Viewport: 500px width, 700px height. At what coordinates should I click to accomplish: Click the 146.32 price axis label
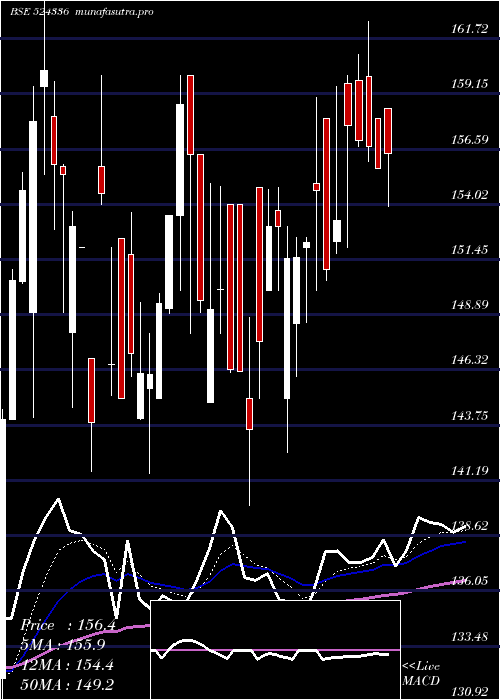coord(469,360)
